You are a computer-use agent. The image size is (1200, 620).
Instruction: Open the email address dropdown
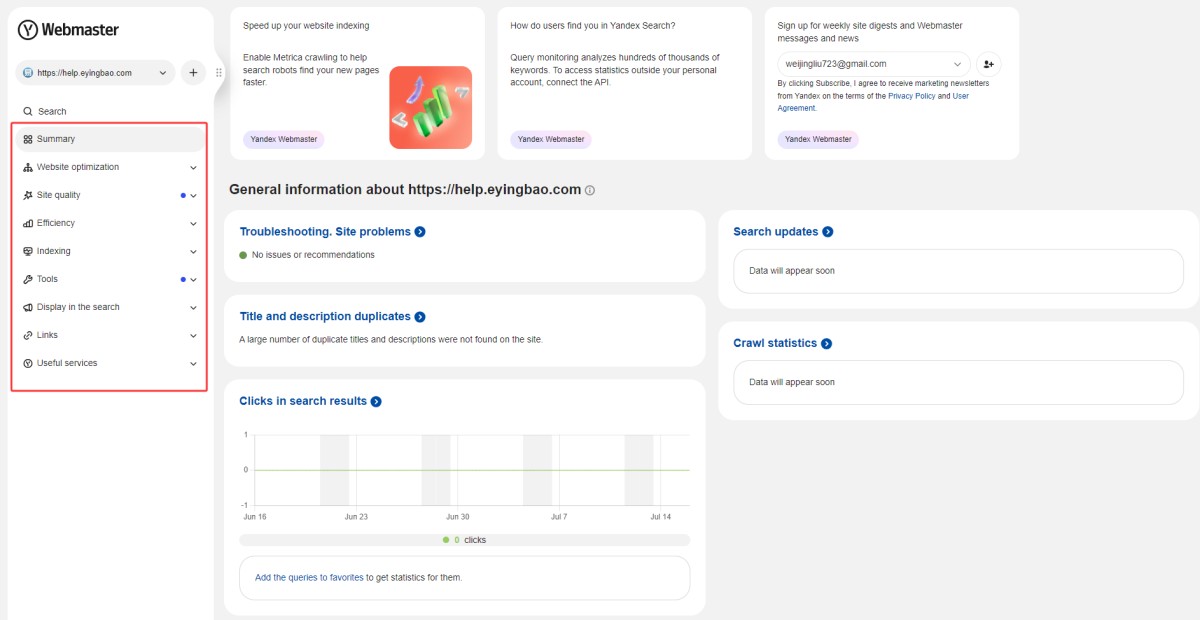874,64
